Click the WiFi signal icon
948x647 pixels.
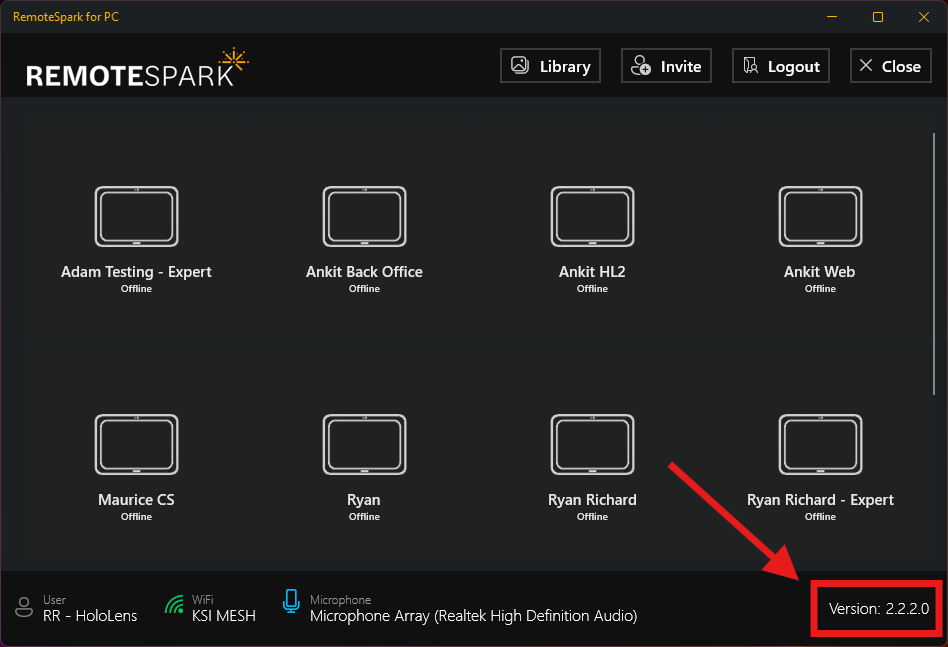point(174,605)
